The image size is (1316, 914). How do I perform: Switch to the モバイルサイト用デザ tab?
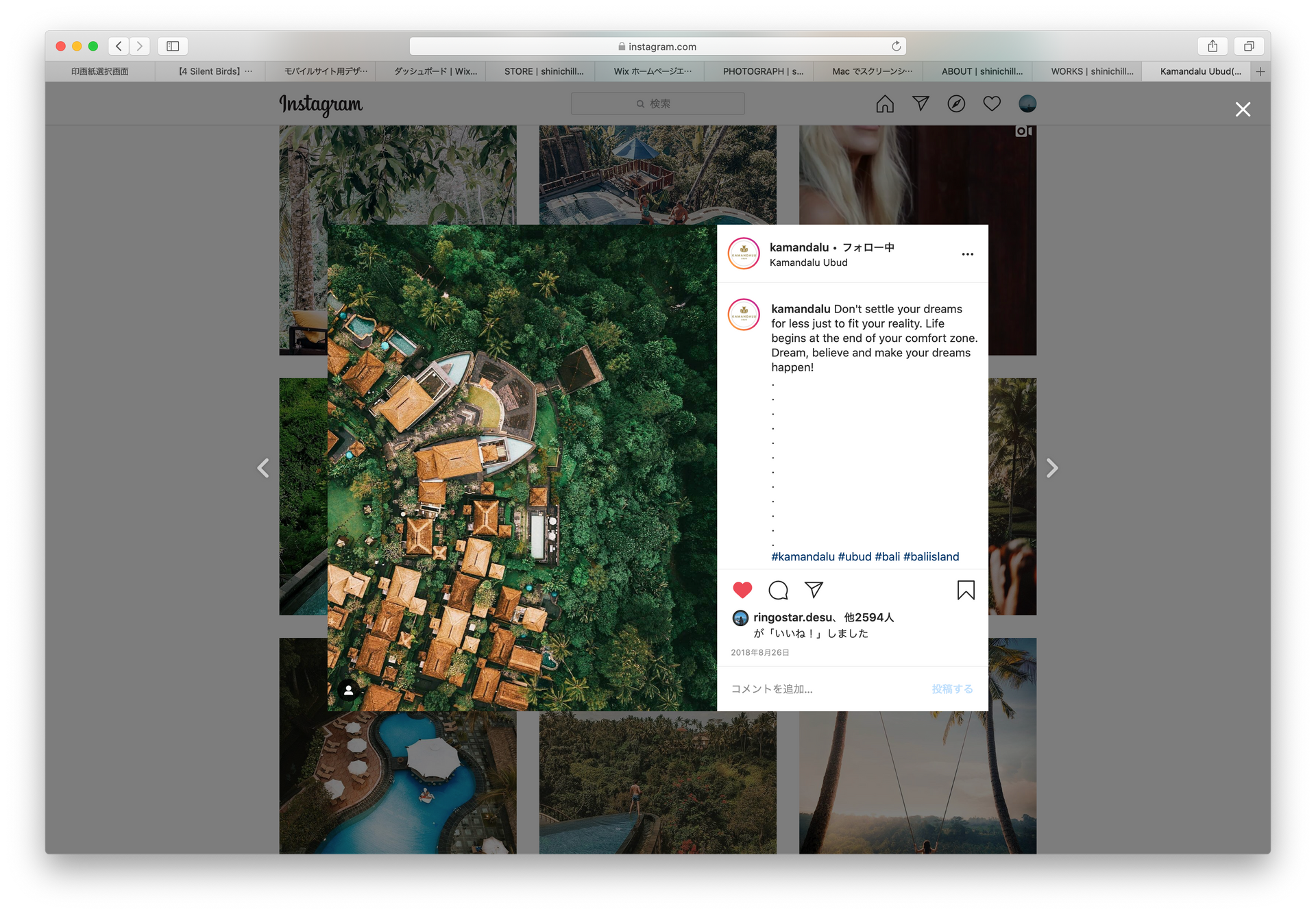coord(321,71)
